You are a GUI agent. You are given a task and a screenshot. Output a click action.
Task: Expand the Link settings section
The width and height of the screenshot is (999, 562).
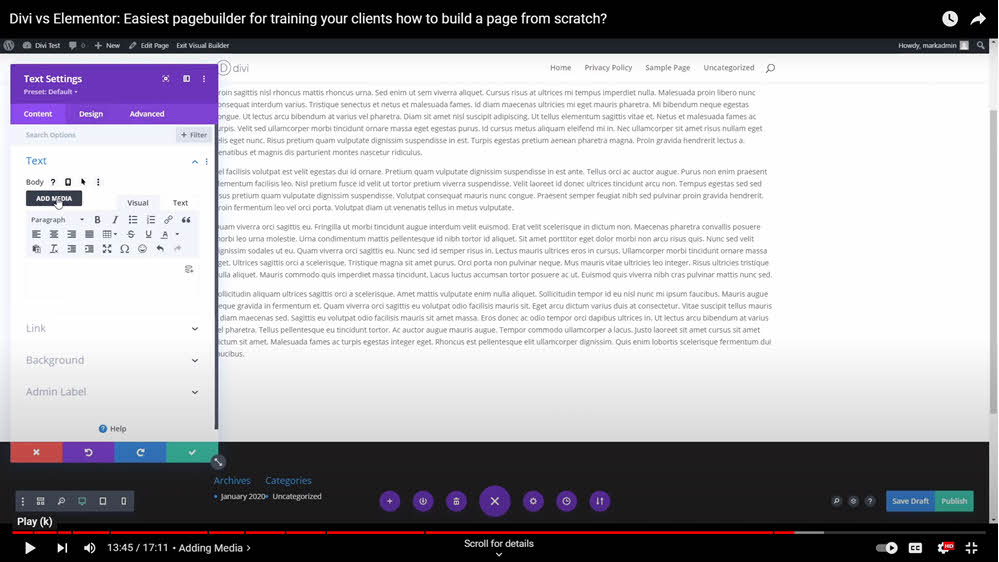click(x=110, y=328)
